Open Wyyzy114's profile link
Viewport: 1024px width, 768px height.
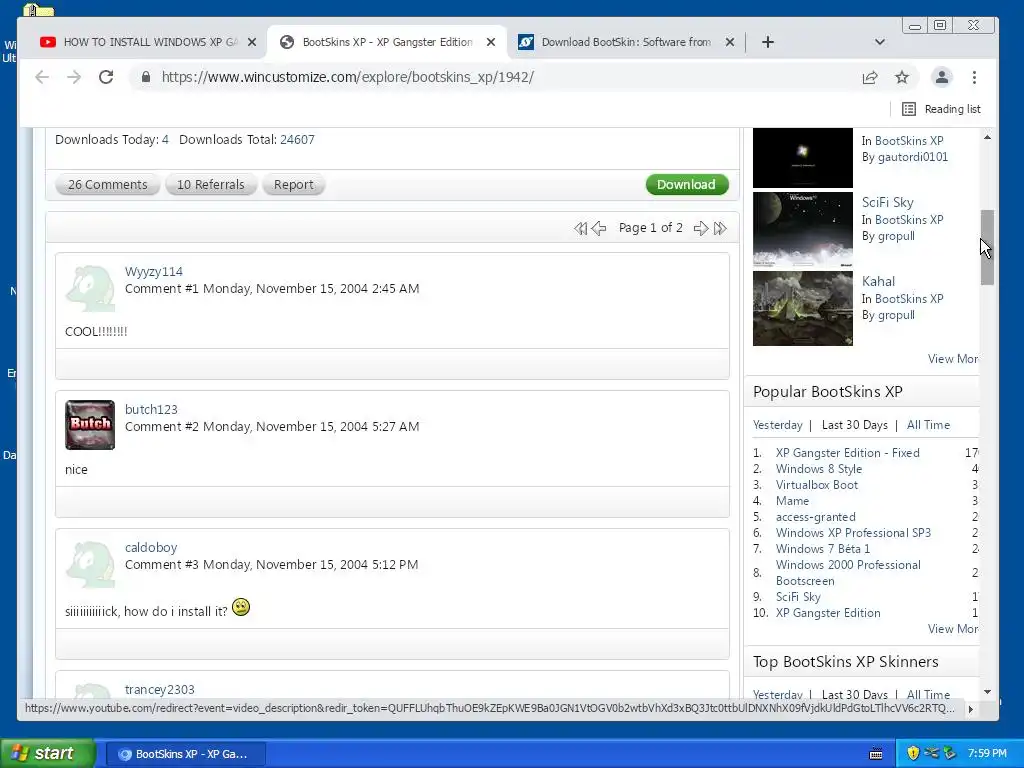153,272
